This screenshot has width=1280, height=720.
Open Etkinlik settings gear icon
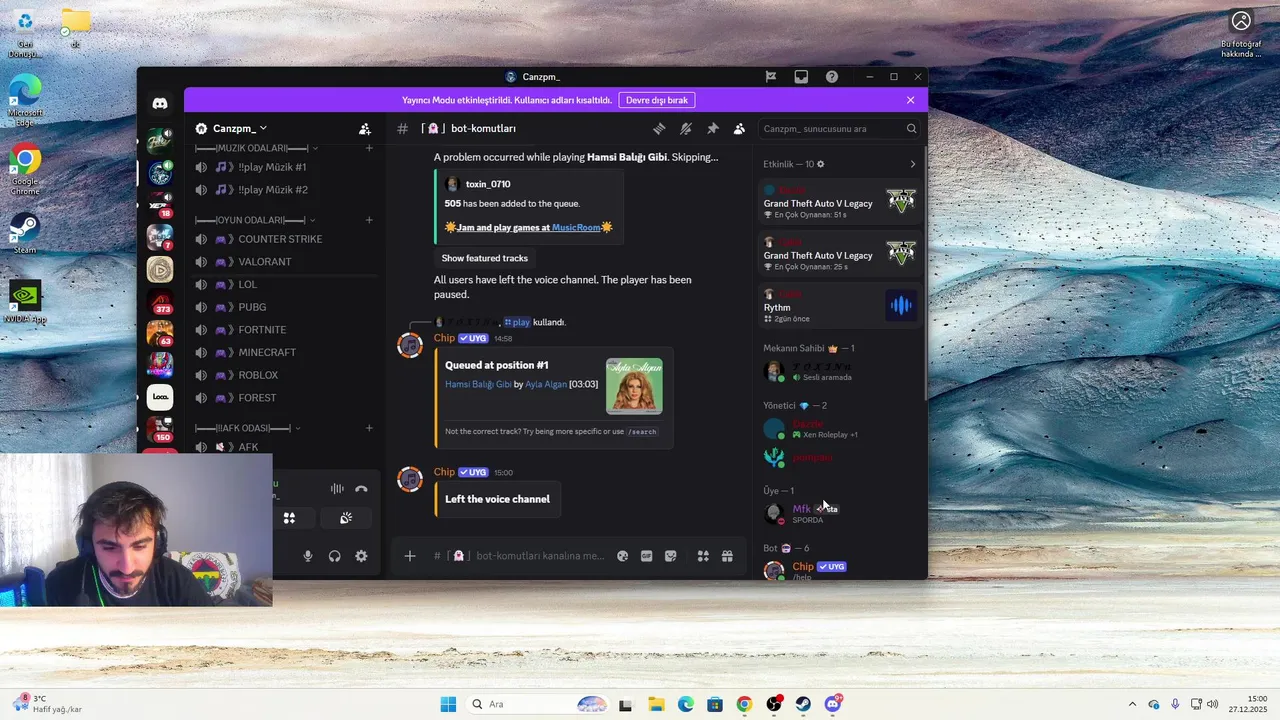pos(821,164)
